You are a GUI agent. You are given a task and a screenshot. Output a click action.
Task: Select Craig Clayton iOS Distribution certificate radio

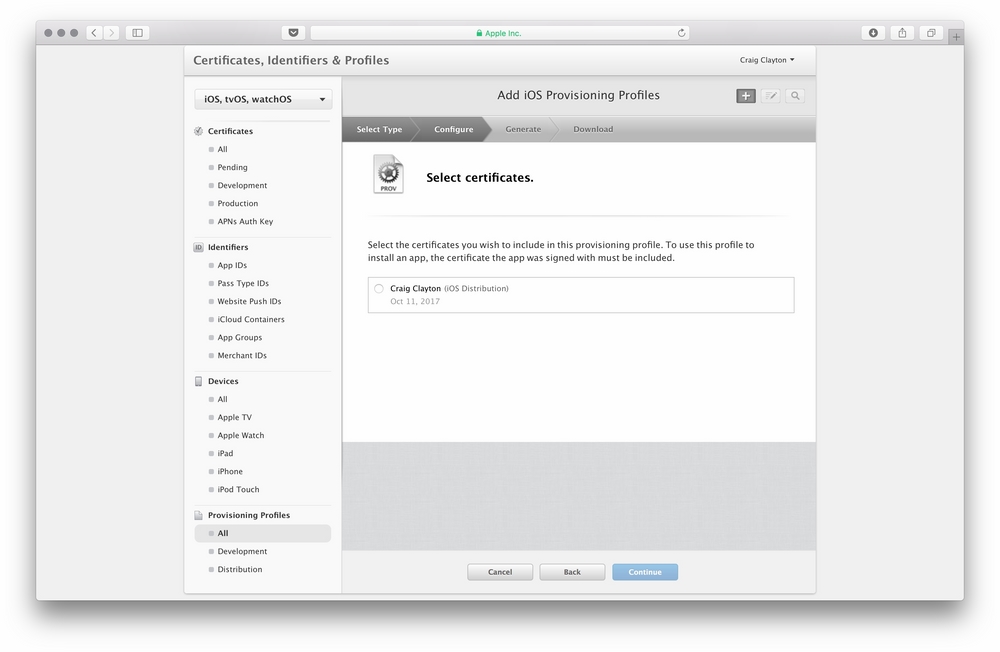coord(379,288)
